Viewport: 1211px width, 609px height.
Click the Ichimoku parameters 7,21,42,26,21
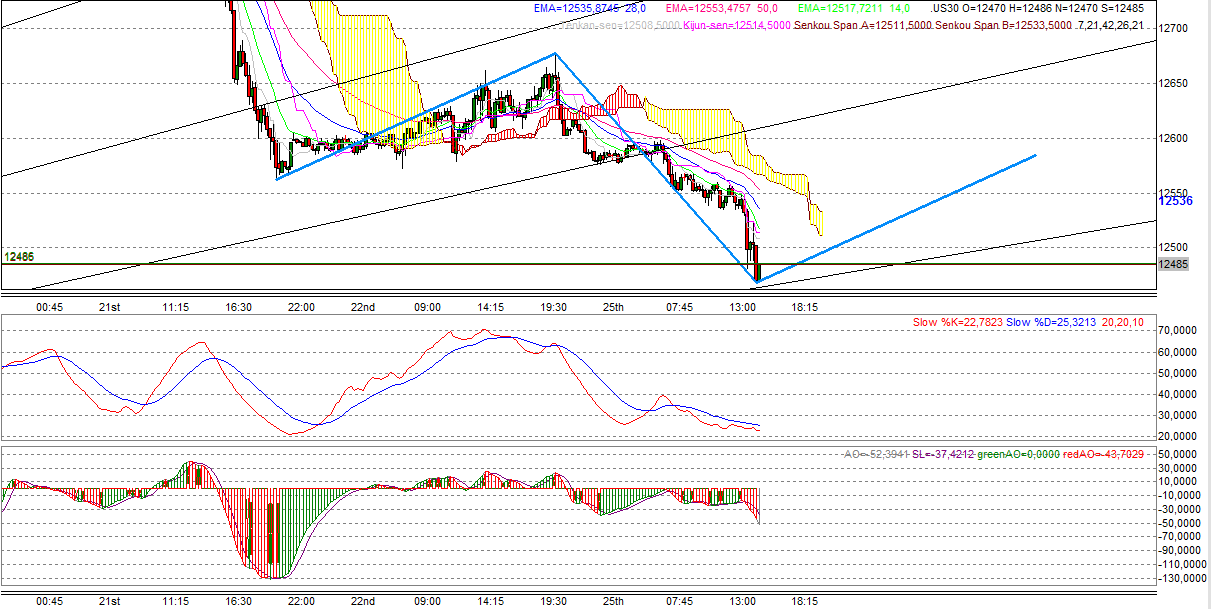pyautogui.click(x=1111, y=24)
